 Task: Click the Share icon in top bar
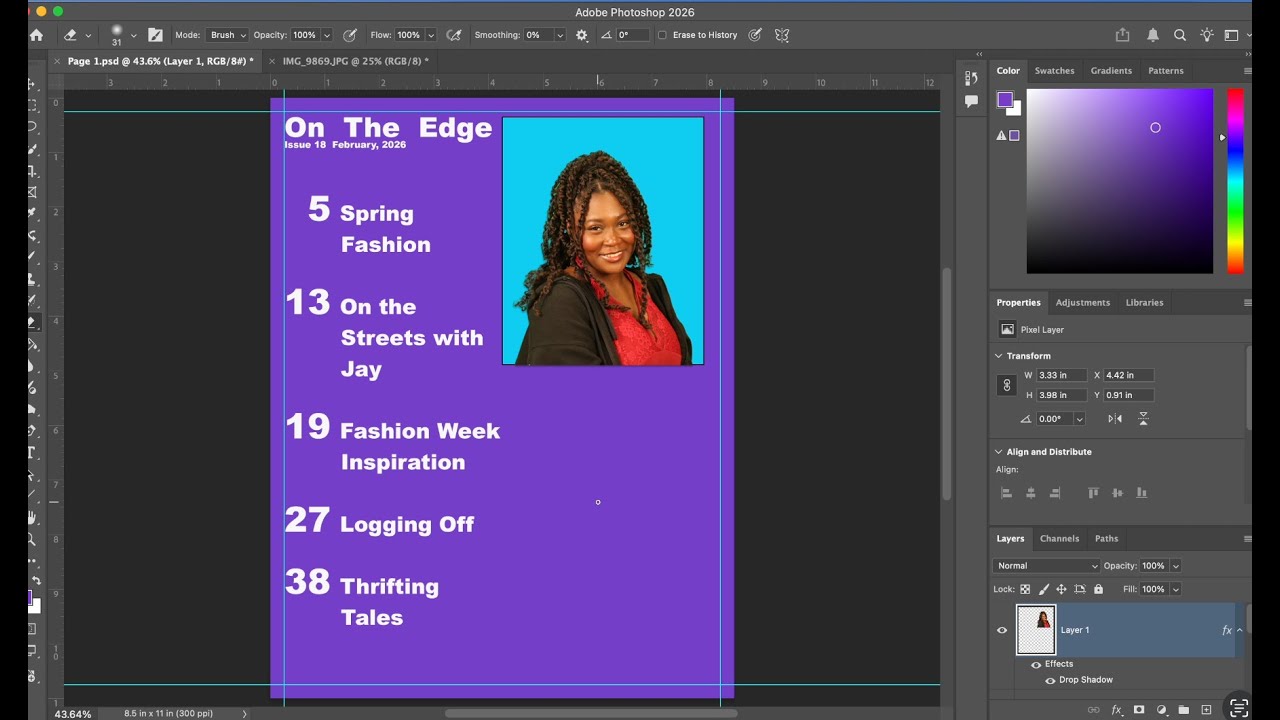click(x=1122, y=35)
